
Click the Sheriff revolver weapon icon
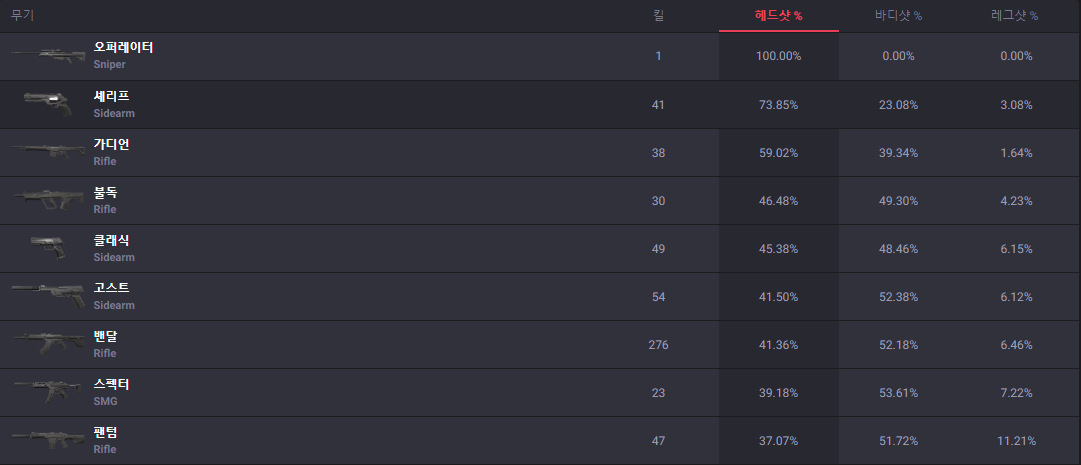coord(49,103)
